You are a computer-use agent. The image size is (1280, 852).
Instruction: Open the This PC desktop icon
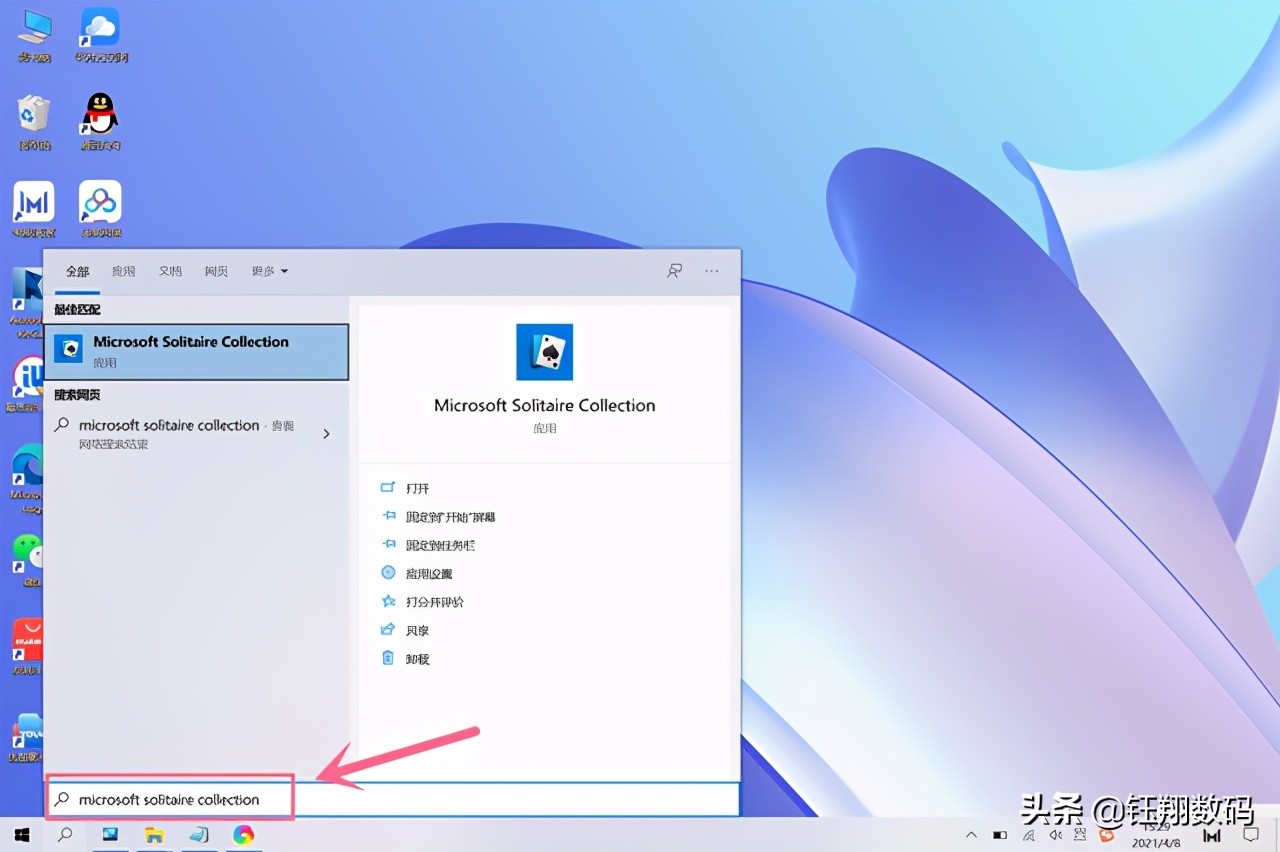tap(34, 35)
